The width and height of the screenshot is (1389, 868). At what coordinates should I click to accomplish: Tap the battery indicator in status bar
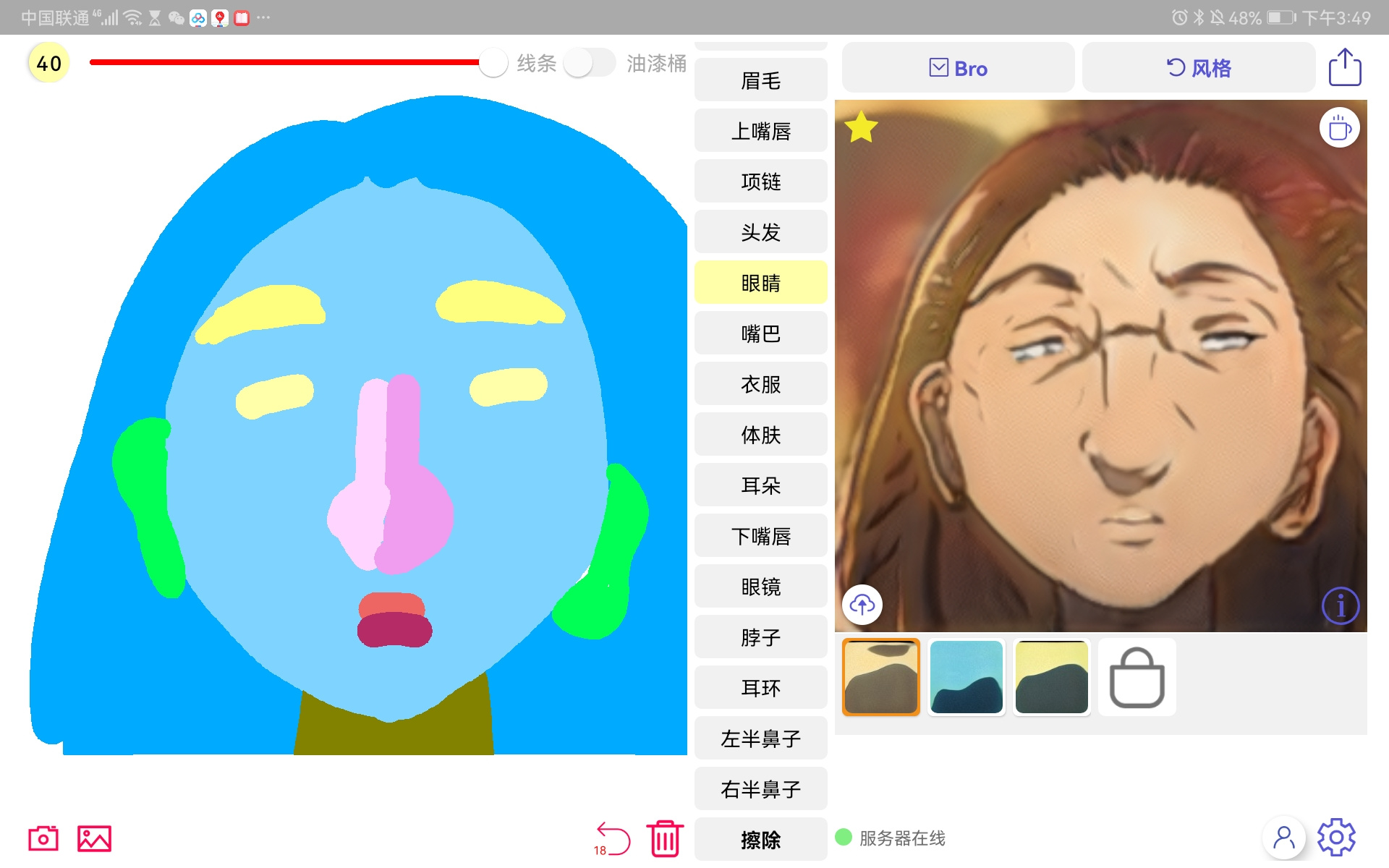pos(1281,17)
